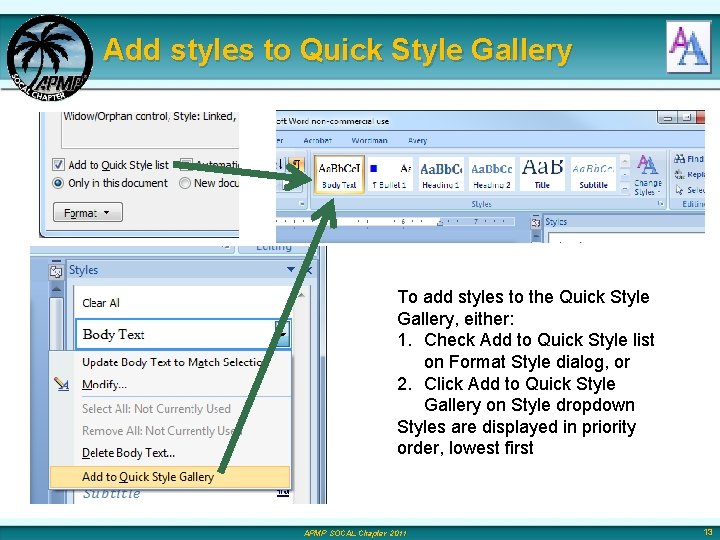
Task: Apply the Title quick style
Action: point(542,174)
